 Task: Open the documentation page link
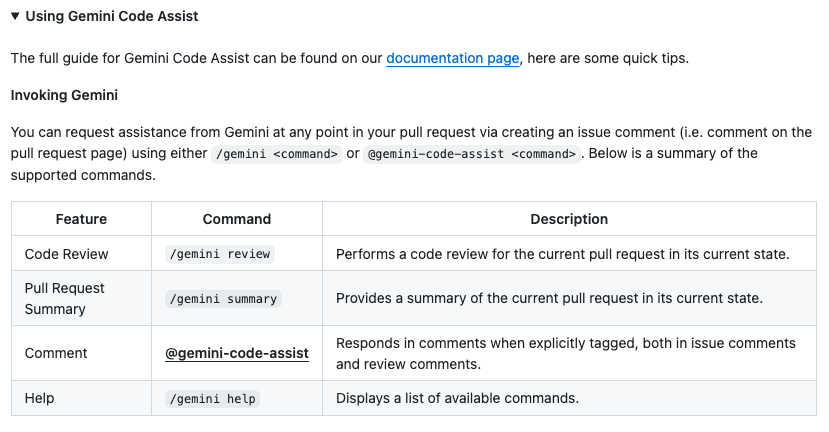click(x=452, y=58)
